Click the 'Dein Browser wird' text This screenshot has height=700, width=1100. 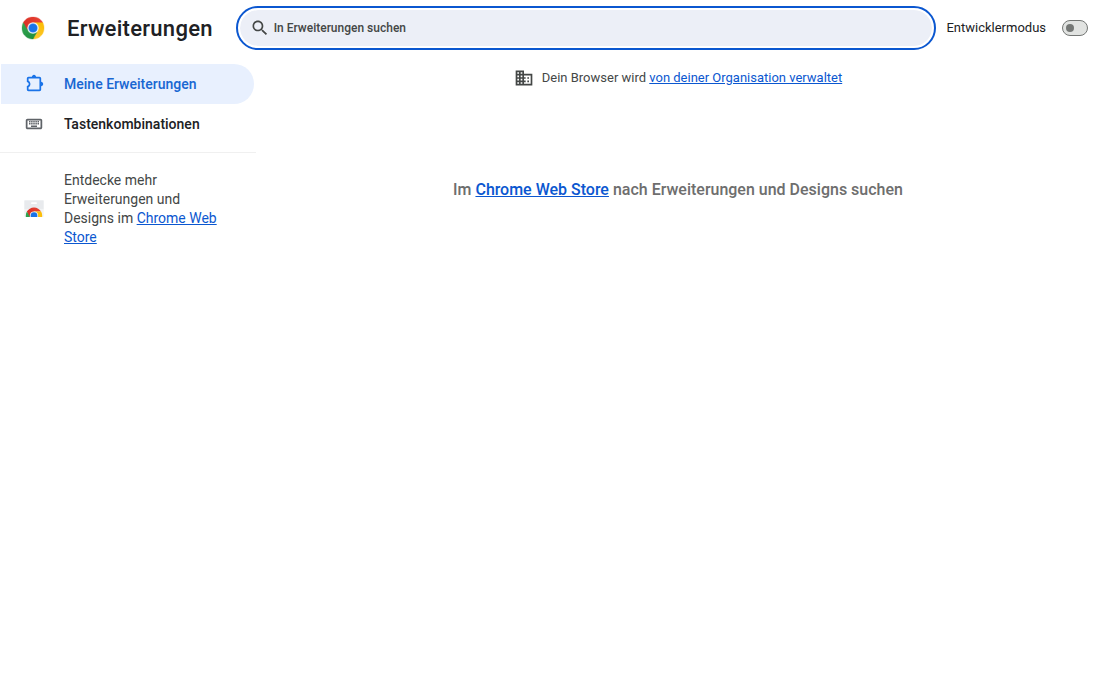593,78
